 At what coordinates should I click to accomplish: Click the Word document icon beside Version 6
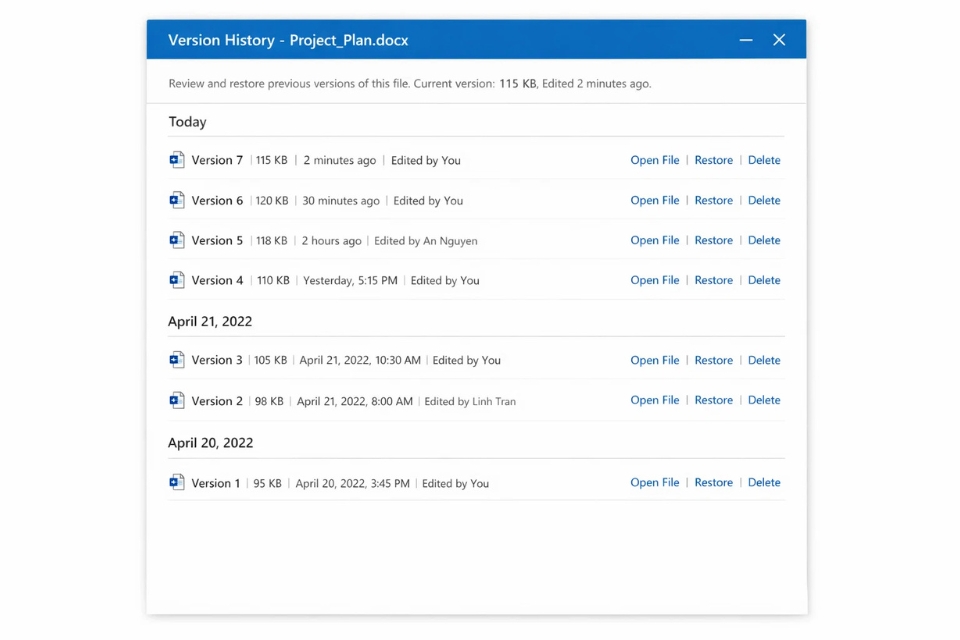pyautogui.click(x=176, y=199)
